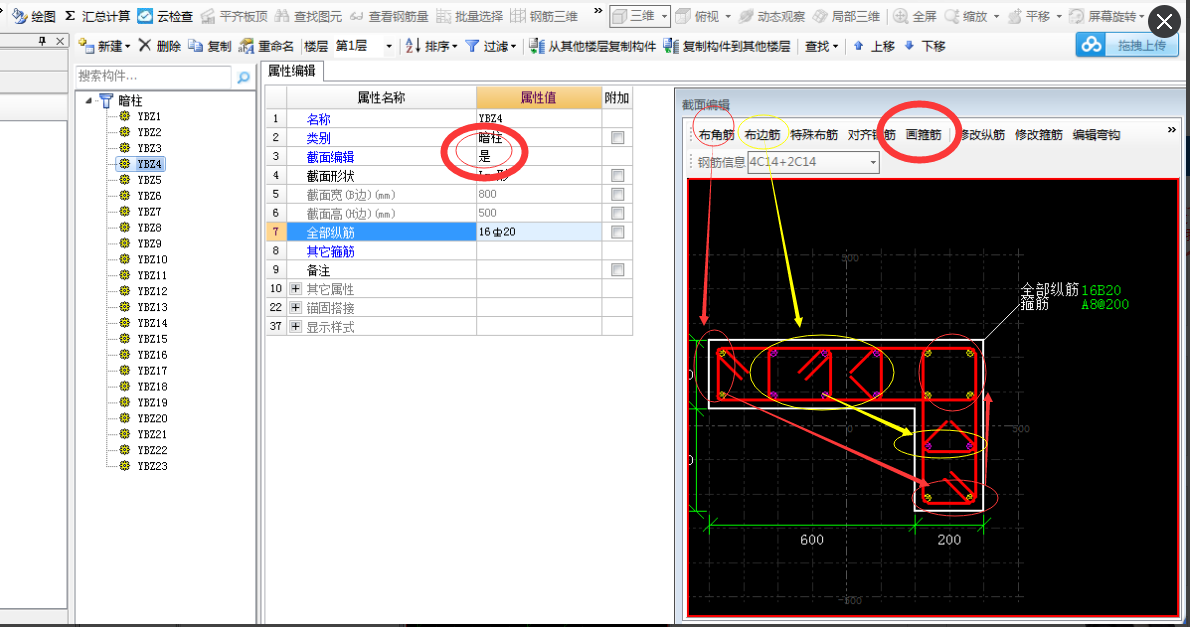Click the cloud upload icon
1190x627 pixels.
tap(1091, 46)
